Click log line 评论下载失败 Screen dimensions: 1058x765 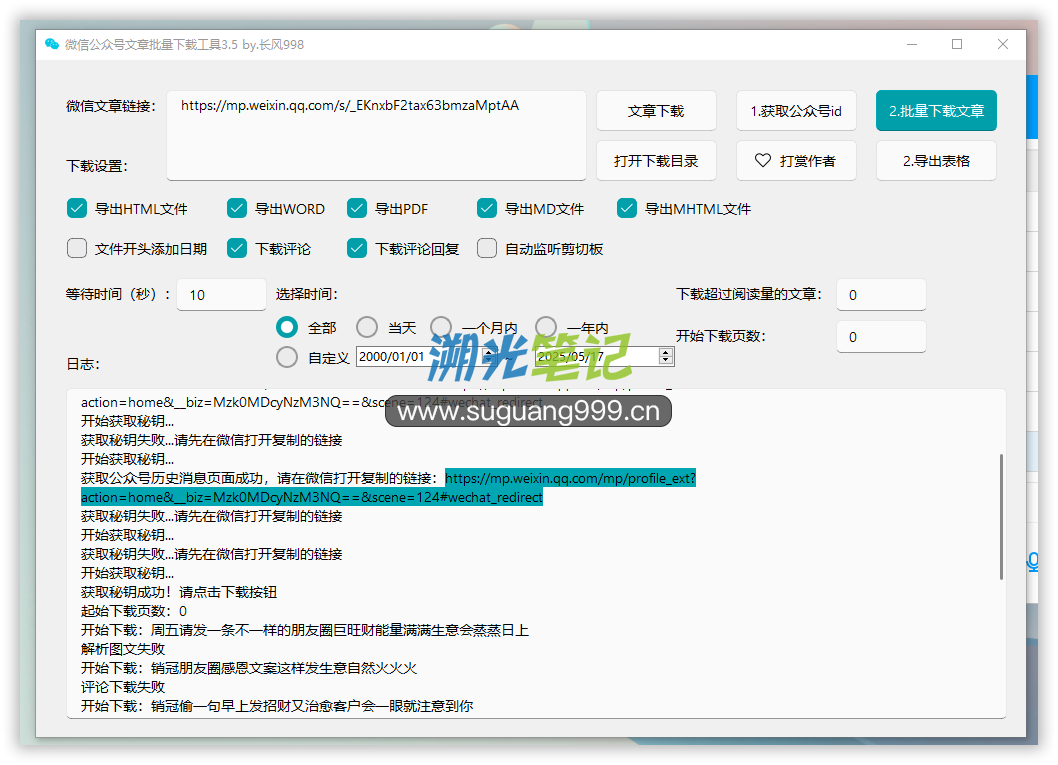point(123,686)
